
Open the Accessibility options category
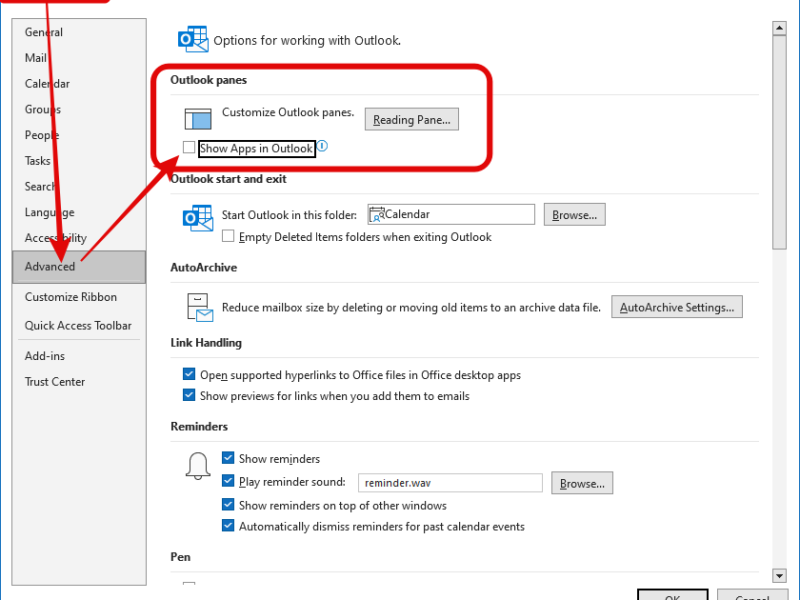click(x=79, y=238)
